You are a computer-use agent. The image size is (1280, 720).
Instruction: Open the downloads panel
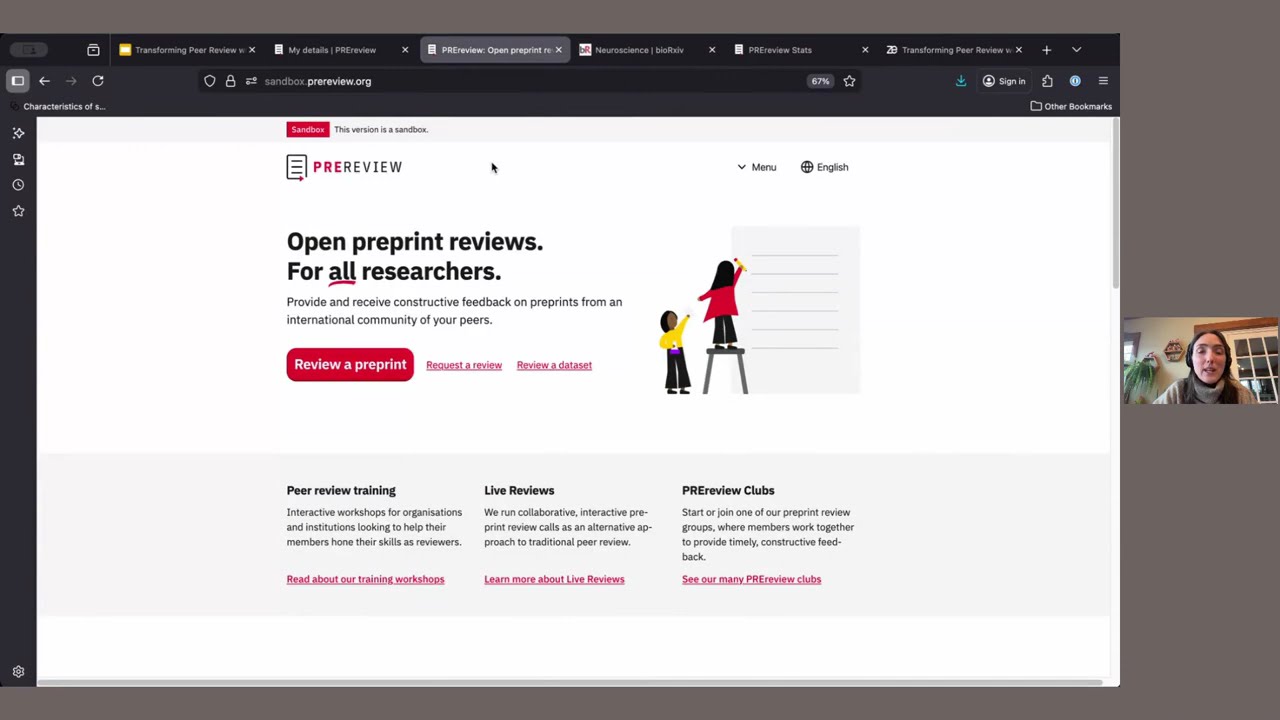(961, 81)
